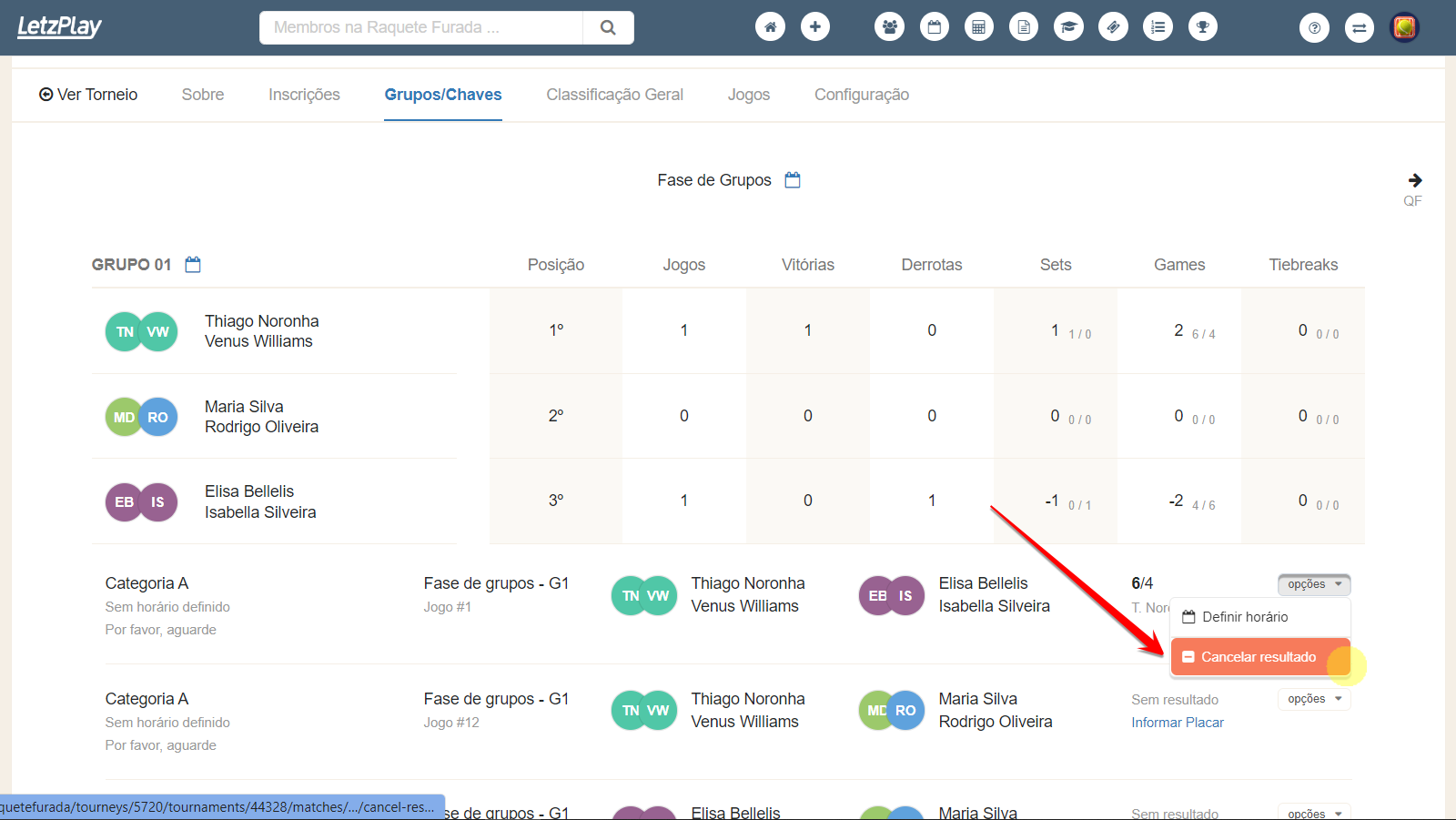The image size is (1456, 820).
Task: Go to next phase QF arrow
Action: pos(1414,180)
